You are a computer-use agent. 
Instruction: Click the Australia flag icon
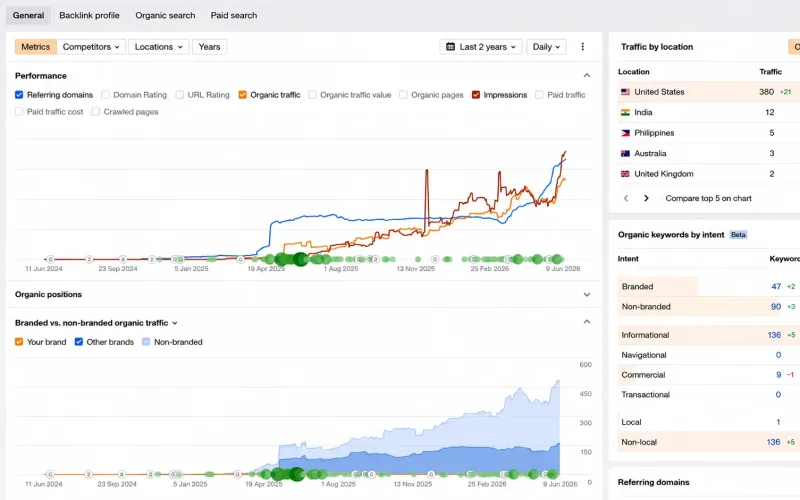tap(625, 153)
